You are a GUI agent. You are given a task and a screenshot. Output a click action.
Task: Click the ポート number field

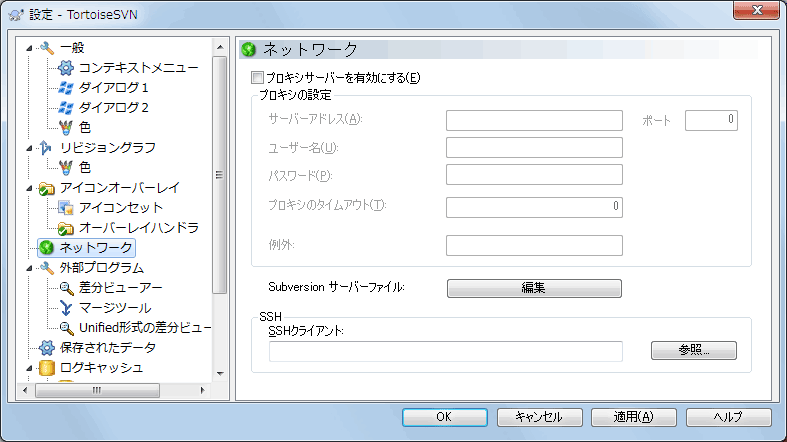pyautogui.click(x=711, y=120)
